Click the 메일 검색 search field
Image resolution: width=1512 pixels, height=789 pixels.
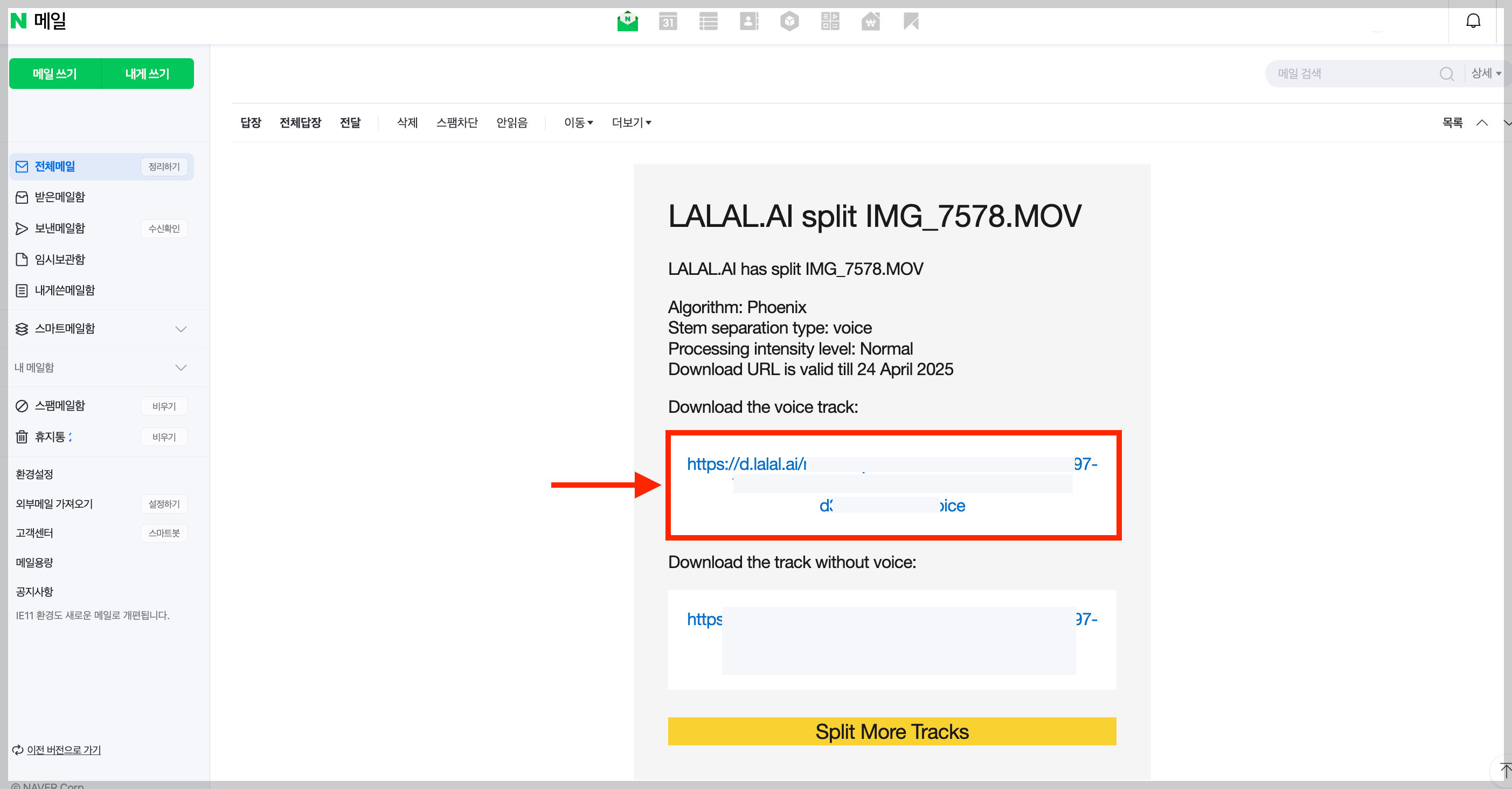1350,74
